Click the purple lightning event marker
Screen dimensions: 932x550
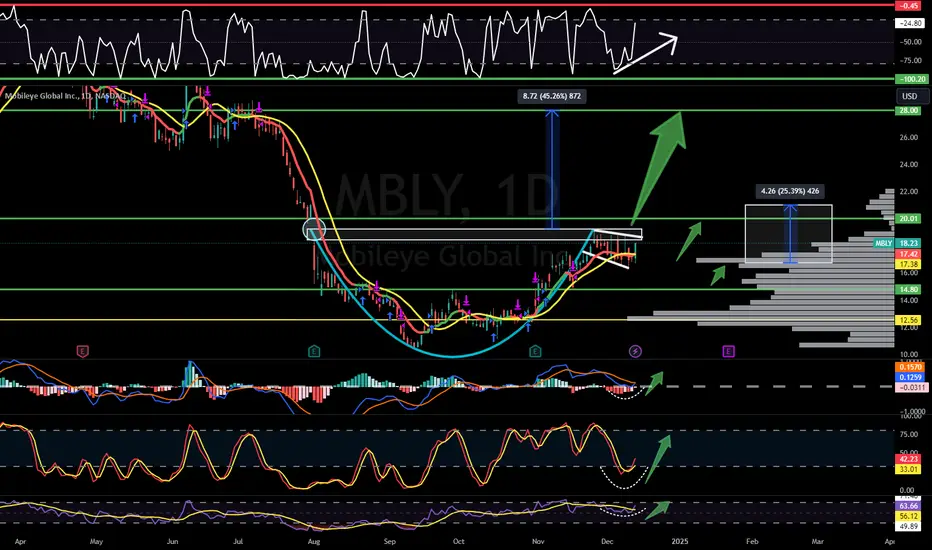coord(635,351)
